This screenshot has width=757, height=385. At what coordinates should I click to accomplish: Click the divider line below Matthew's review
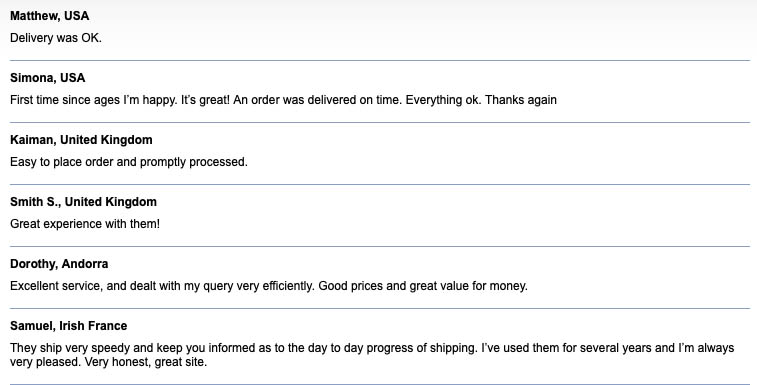380,60
